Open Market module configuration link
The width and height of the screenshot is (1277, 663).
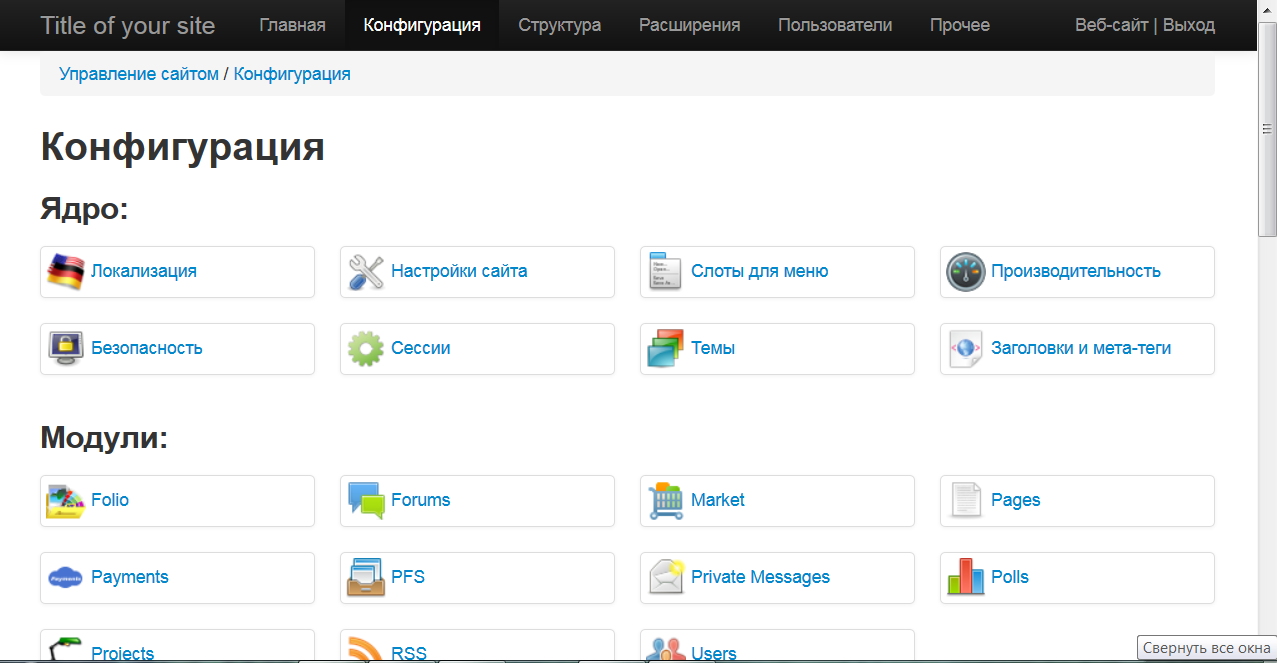(x=718, y=500)
